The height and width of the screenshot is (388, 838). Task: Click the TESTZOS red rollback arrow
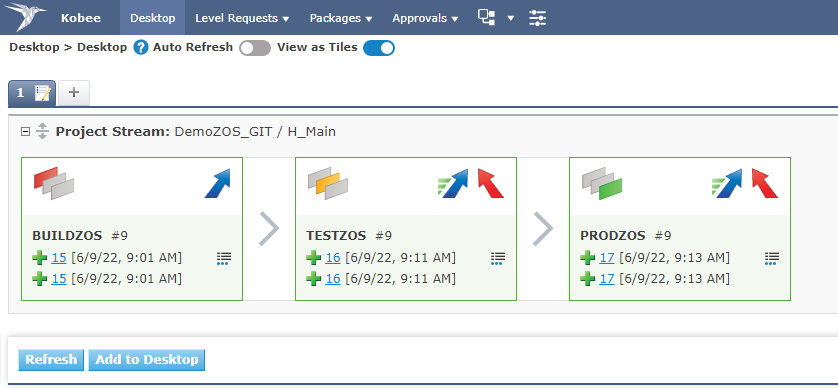pos(491,183)
